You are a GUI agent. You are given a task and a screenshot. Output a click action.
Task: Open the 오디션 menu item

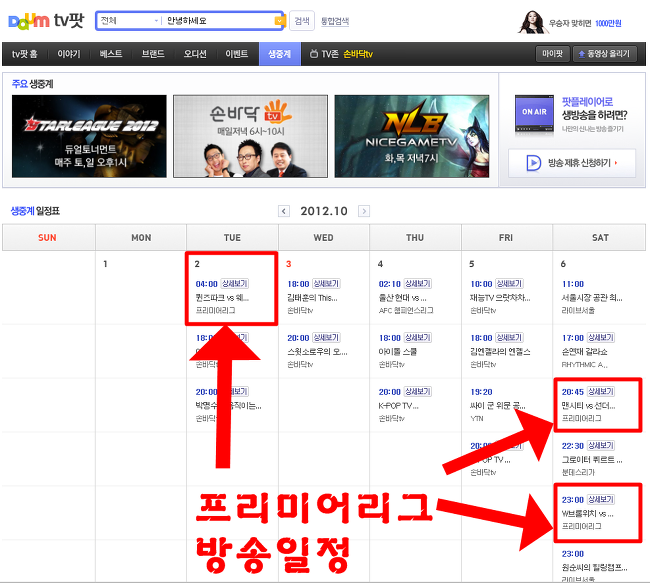click(195, 54)
